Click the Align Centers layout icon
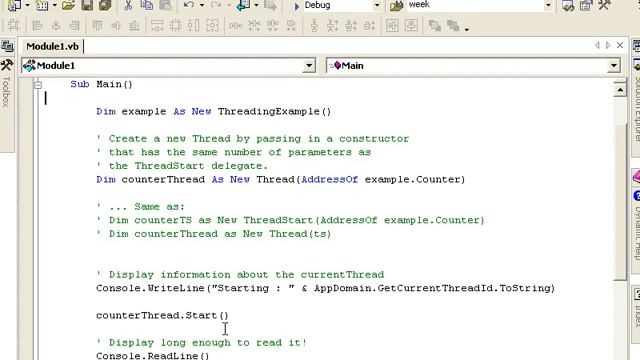This screenshot has height=360, width=640. (56, 25)
